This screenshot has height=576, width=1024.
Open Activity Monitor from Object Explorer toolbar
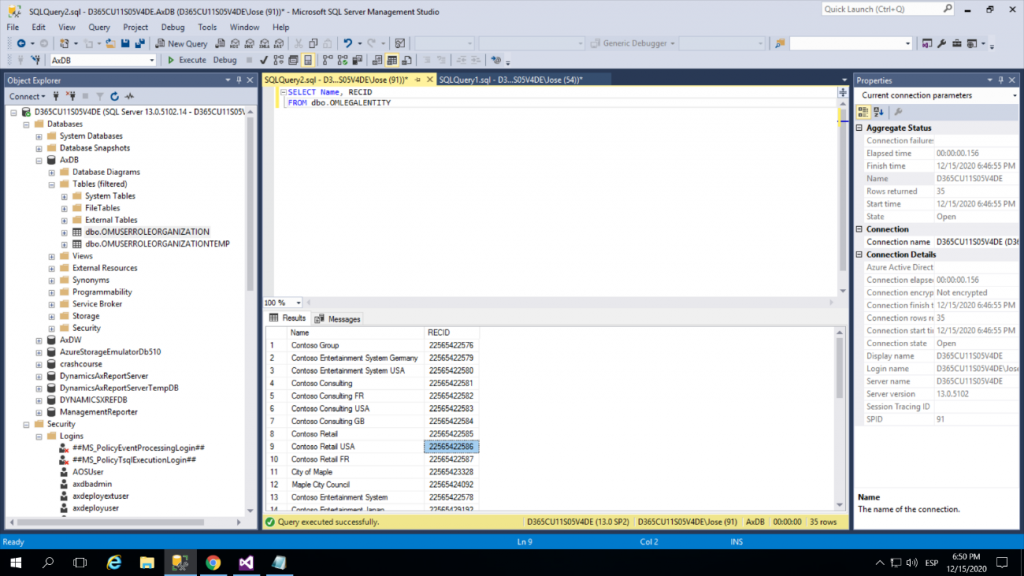tap(130, 95)
